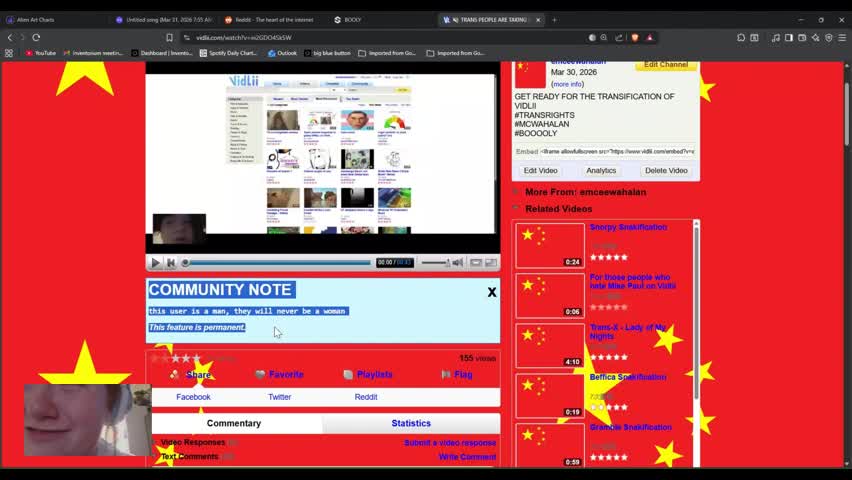This screenshot has width=852, height=480.
Task: Skip to next video in player controls
Action: click(171, 263)
